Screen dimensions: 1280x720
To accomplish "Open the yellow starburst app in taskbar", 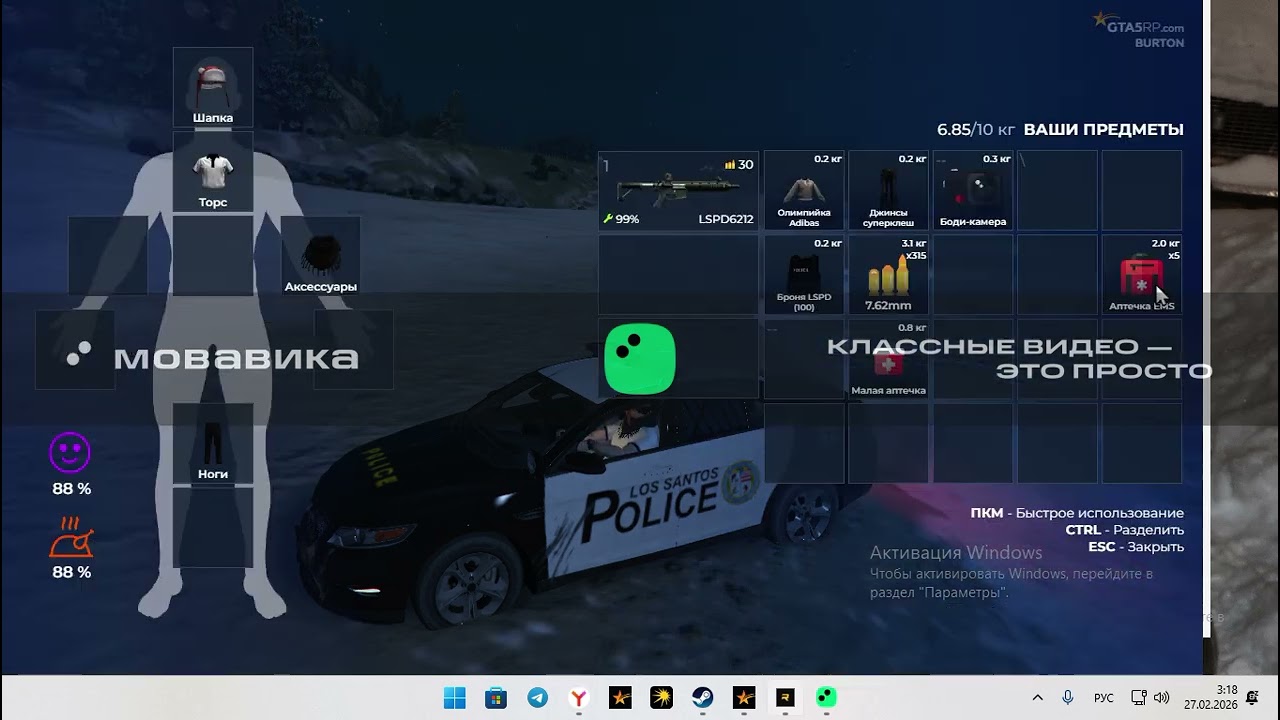I will click(661, 698).
